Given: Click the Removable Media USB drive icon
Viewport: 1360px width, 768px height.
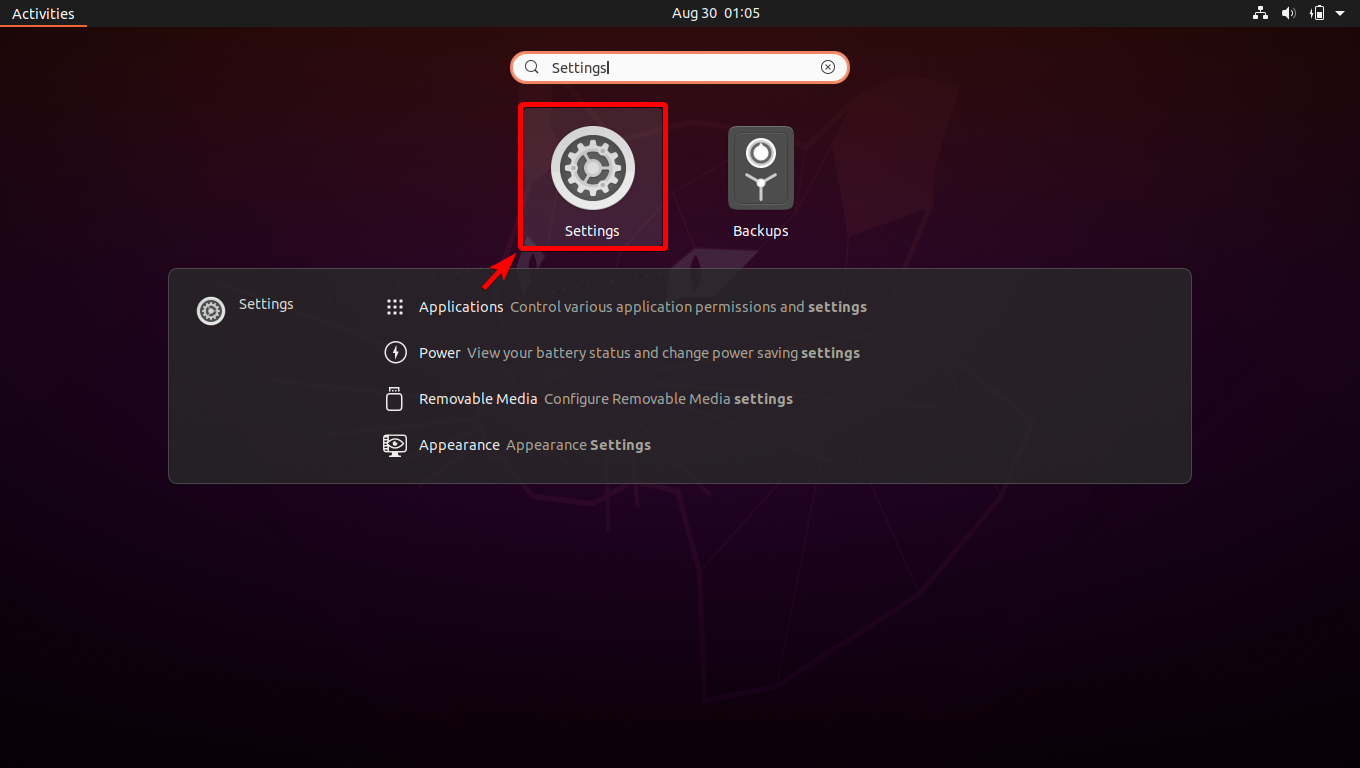Looking at the screenshot, I should click(395, 399).
